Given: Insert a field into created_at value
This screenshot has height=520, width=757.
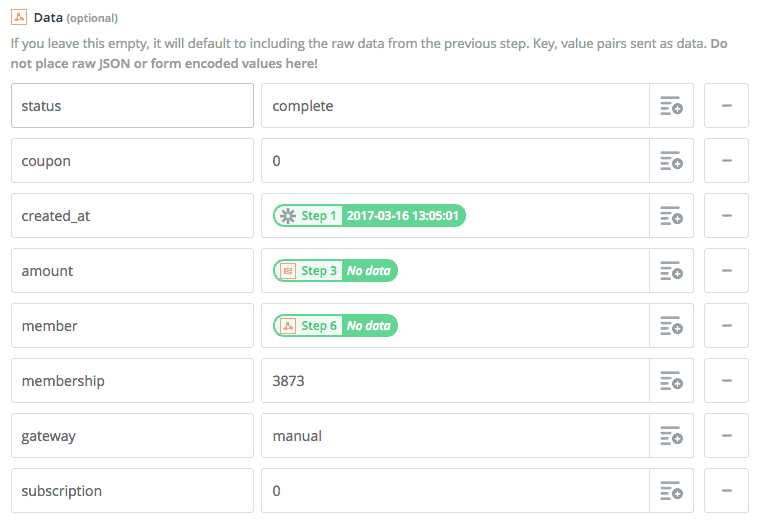Looking at the screenshot, I should point(671,216).
